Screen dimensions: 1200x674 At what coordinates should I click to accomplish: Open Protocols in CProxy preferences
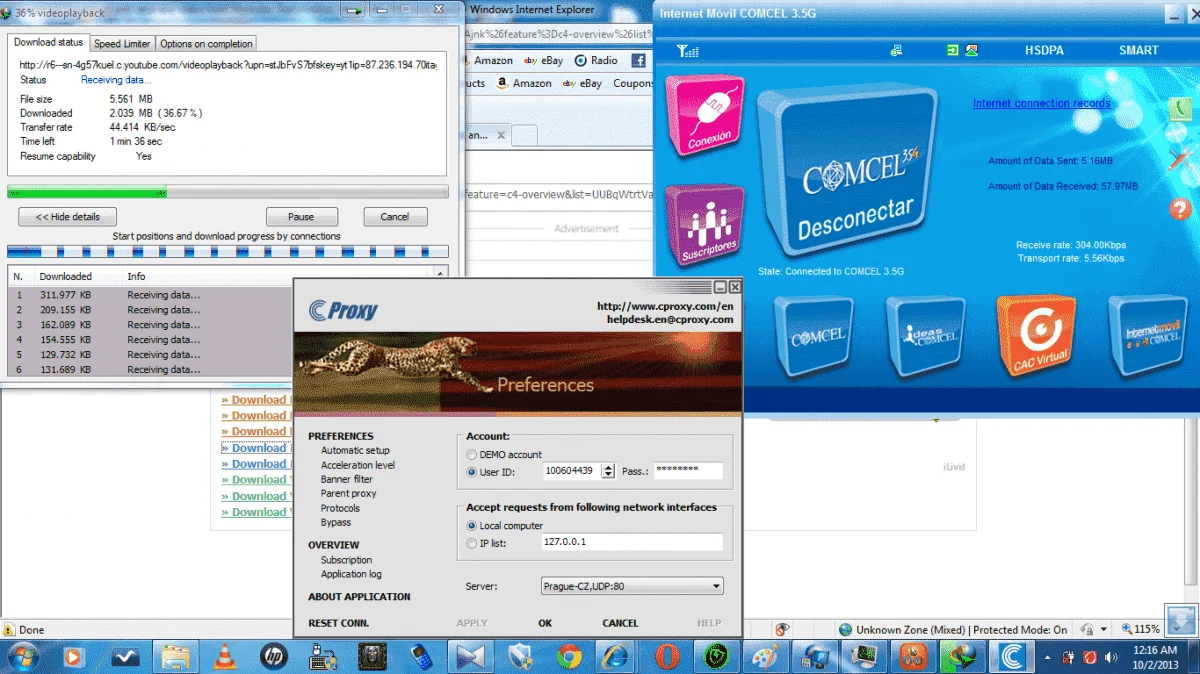coord(340,508)
